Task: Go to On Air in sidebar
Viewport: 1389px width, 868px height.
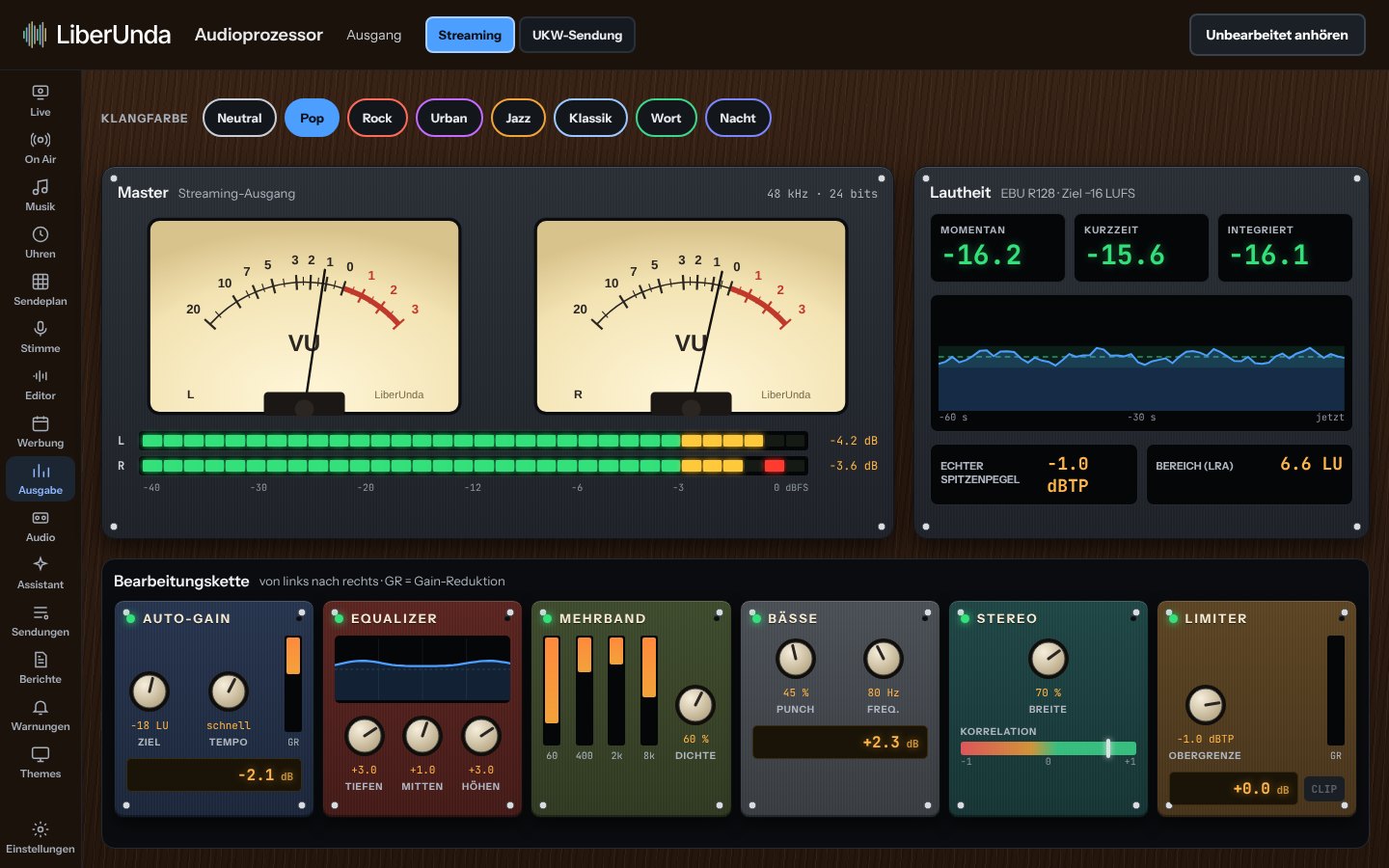Action: point(41,148)
